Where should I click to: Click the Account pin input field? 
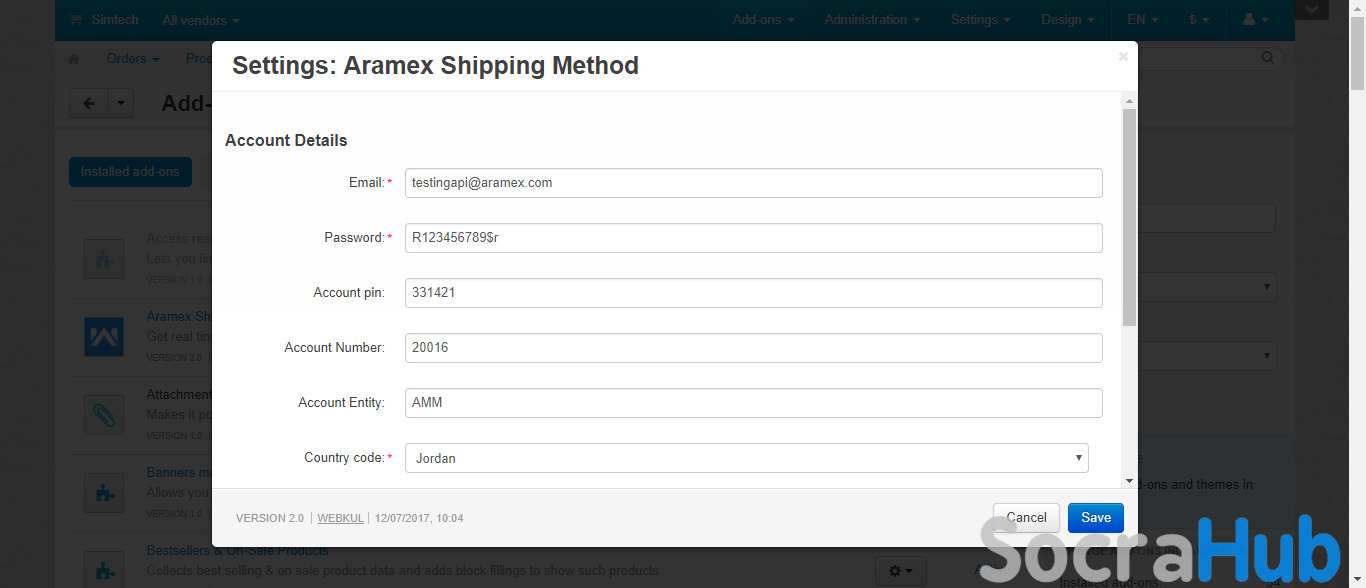tap(753, 293)
